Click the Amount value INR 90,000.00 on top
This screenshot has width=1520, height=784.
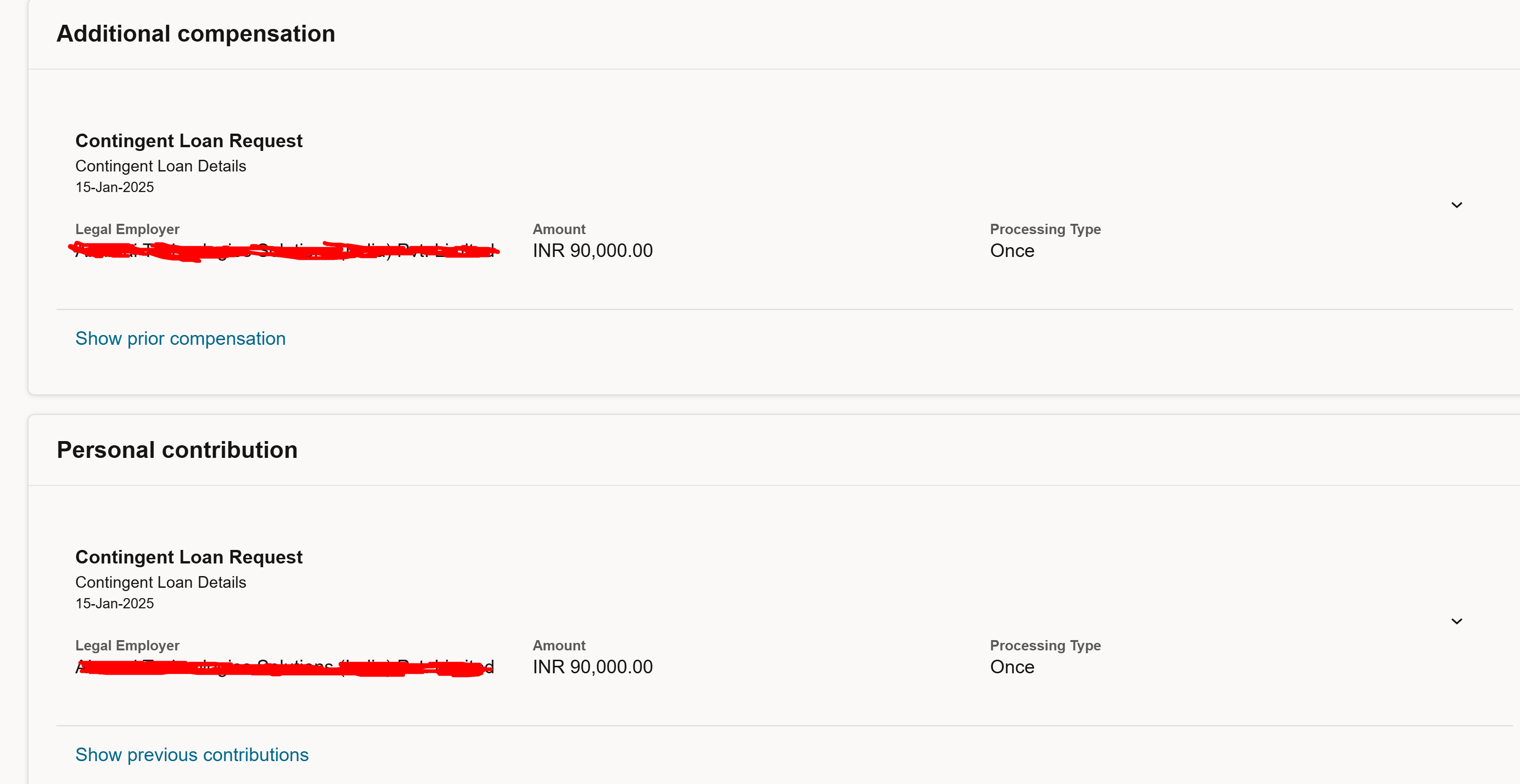pyautogui.click(x=592, y=250)
